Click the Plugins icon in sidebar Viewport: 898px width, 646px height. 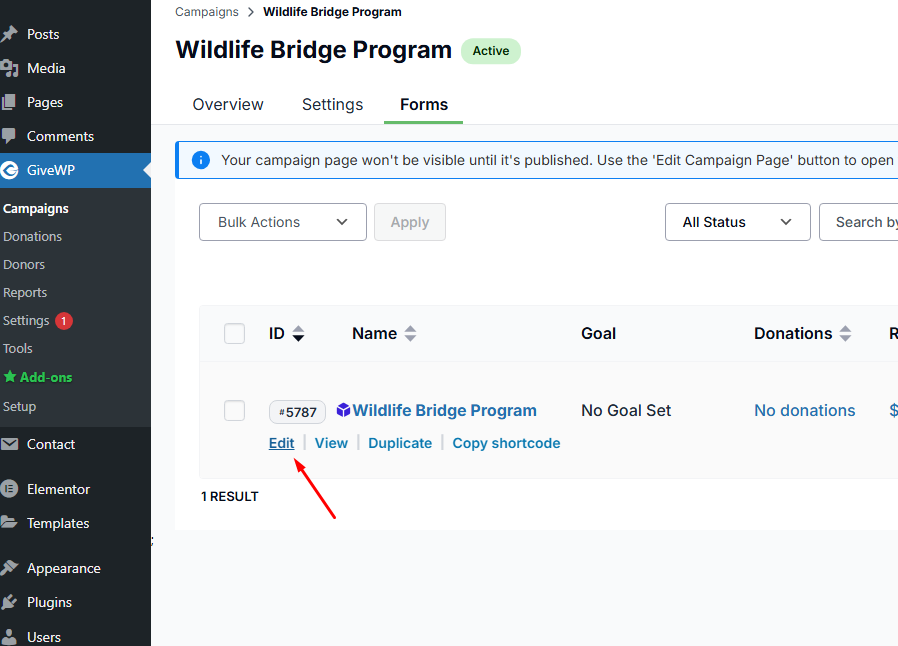click(10, 602)
